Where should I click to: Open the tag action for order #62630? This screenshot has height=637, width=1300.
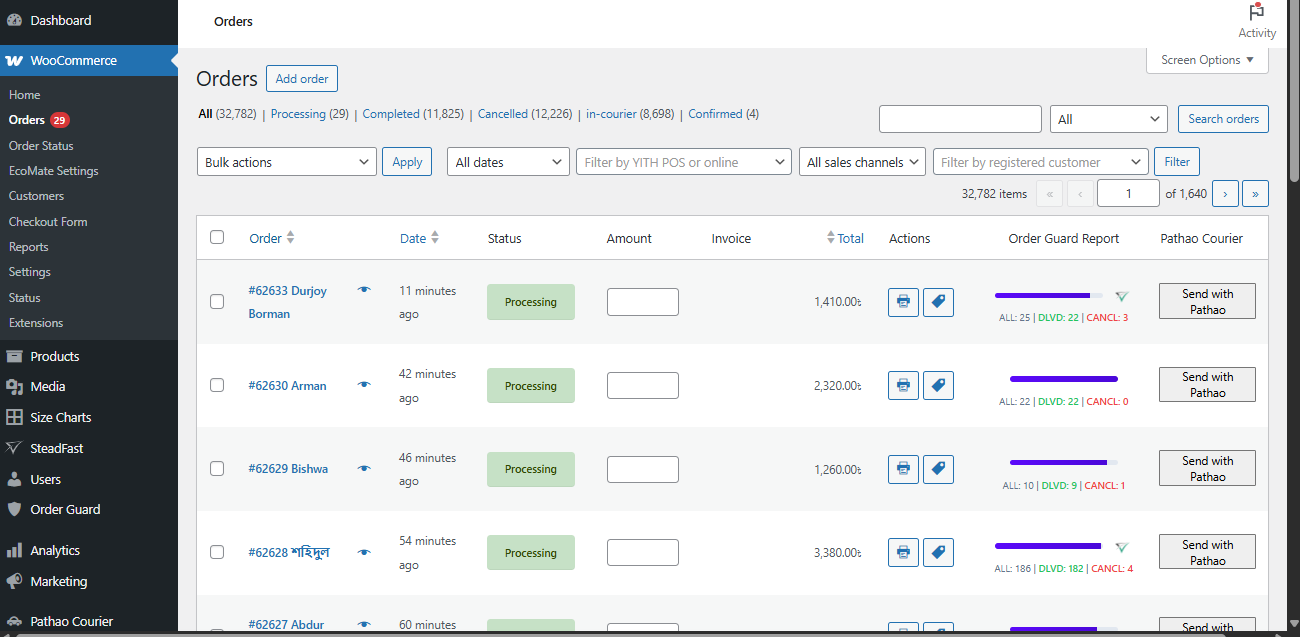[938, 385]
